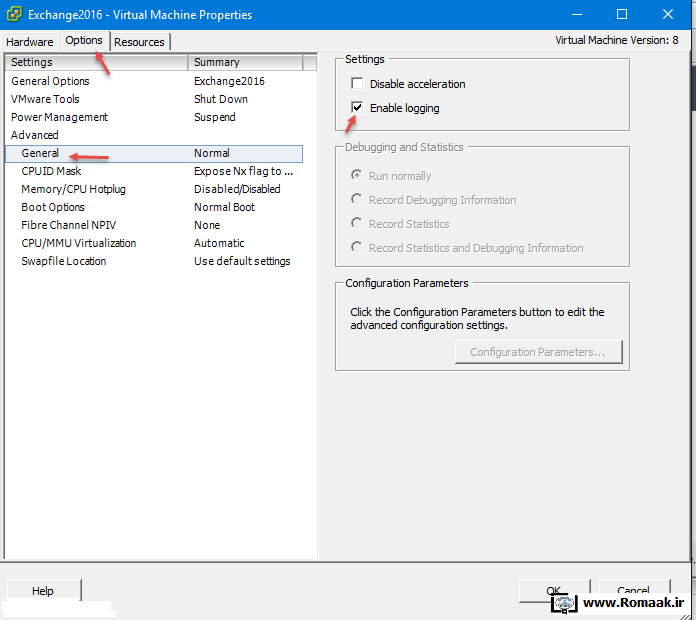
Task: Confirm with the OK button
Action: coord(554,590)
